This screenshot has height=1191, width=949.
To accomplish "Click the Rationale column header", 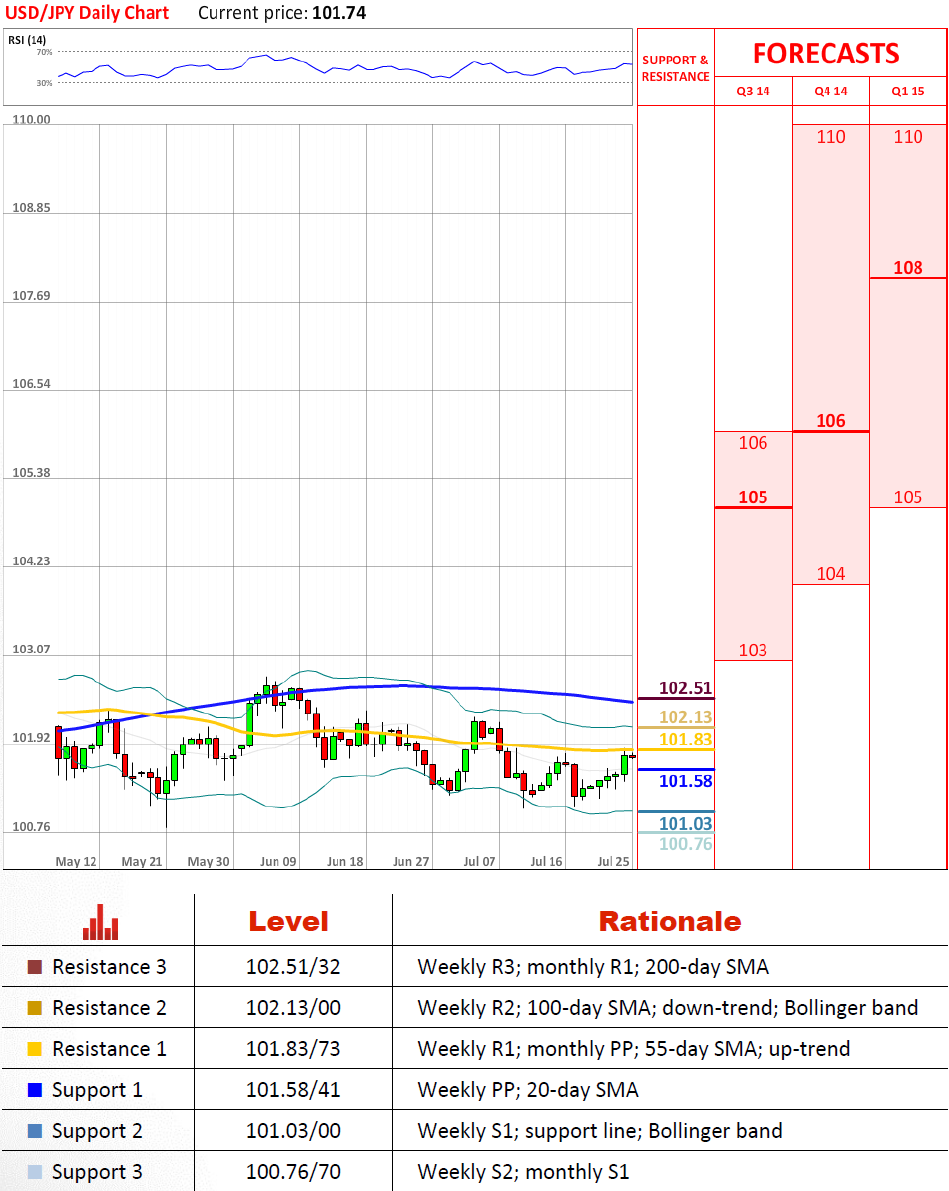I will [x=669, y=921].
